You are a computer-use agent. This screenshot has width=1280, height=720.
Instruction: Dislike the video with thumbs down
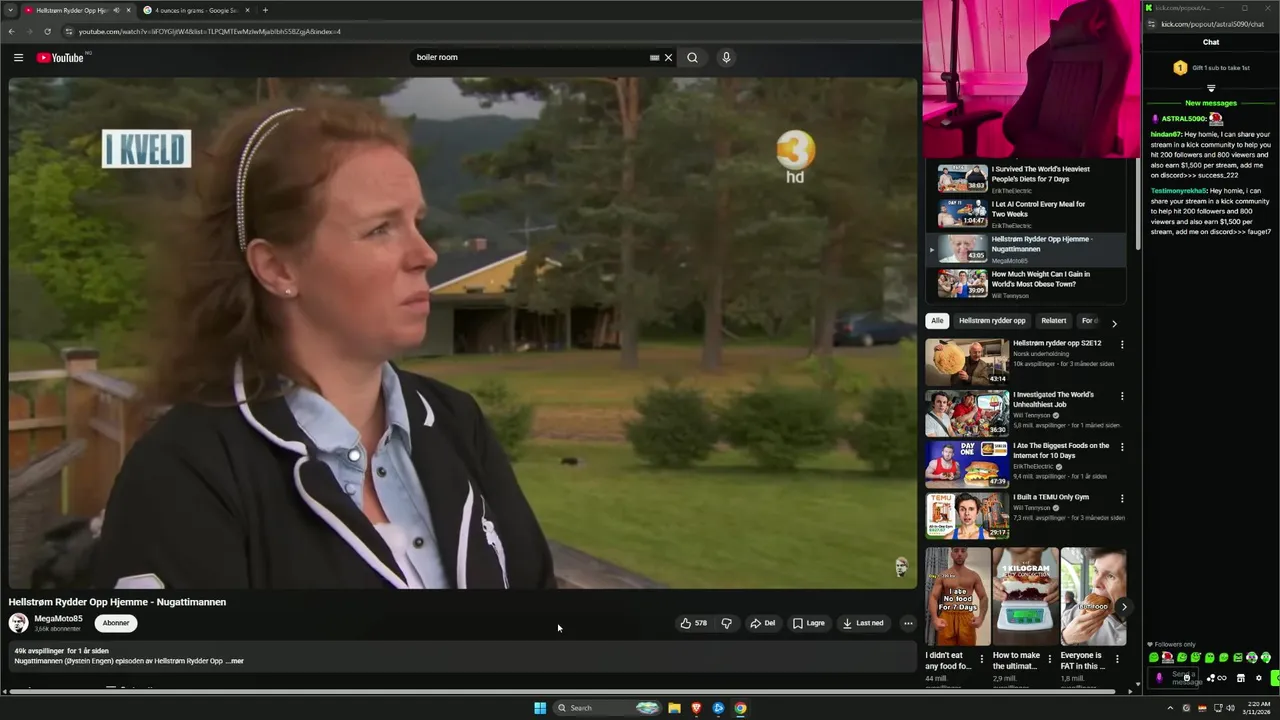(x=726, y=623)
